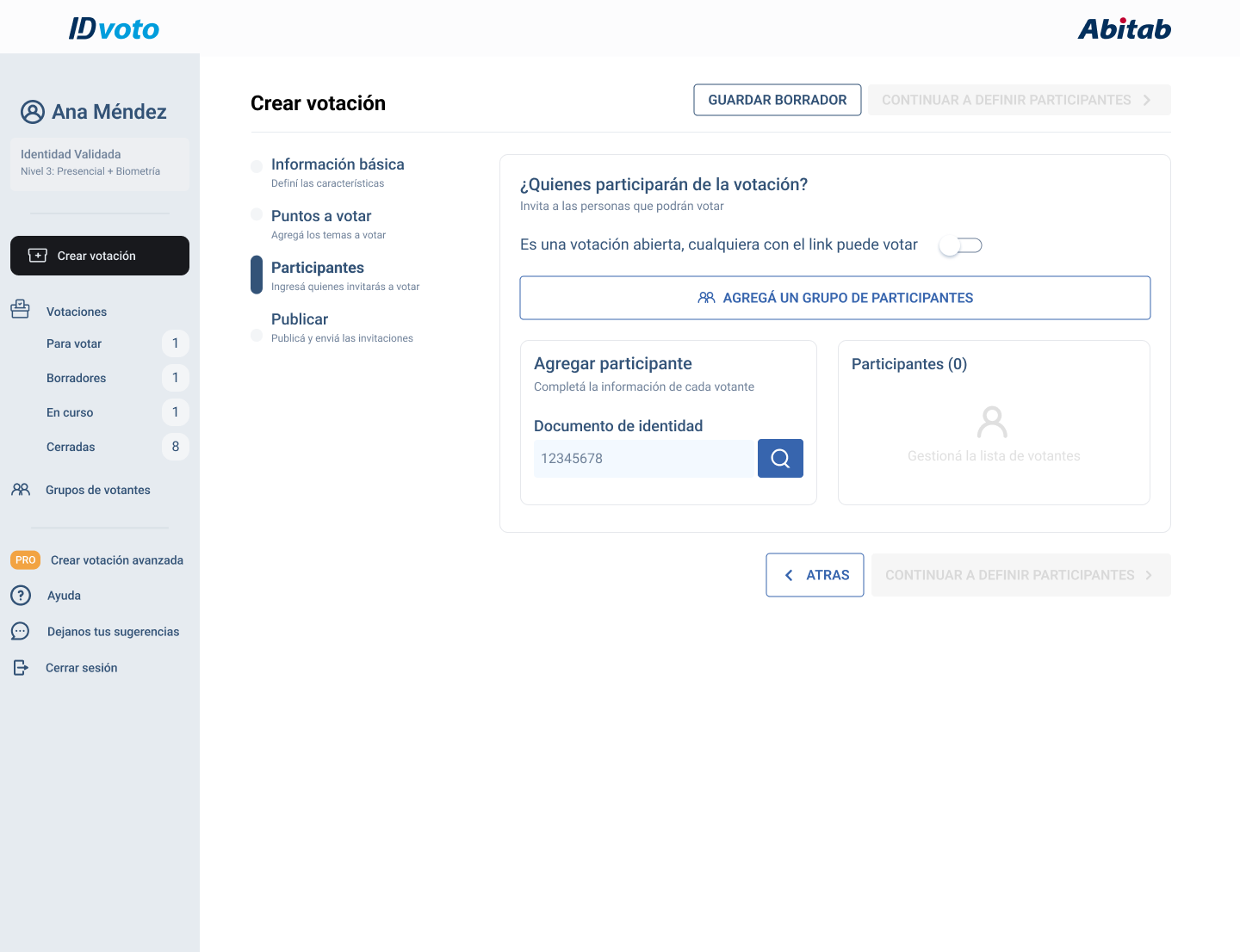
Task: Select the Puntos a votar step circle
Action: point(257,214)
